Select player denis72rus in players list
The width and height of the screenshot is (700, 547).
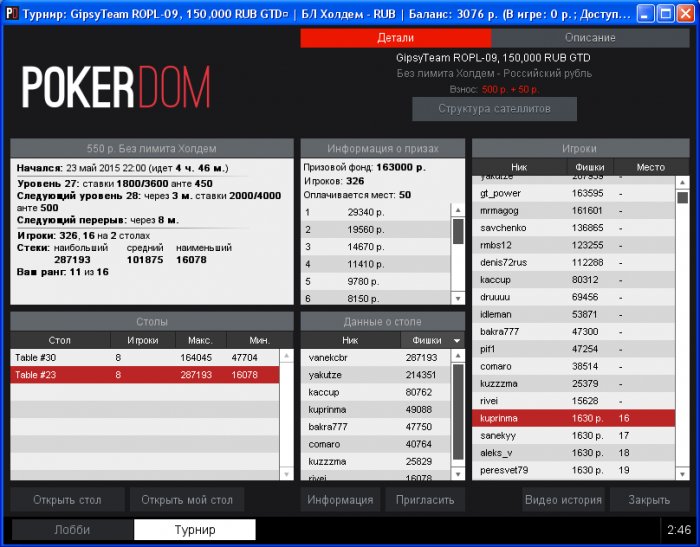(x=574, y=263)
